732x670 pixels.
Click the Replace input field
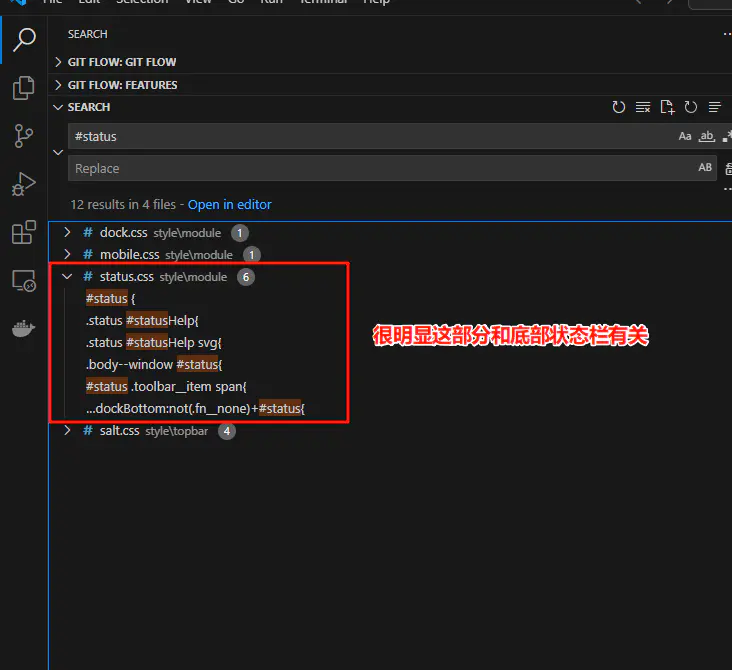pyautogui.click(x=380, y=169)
